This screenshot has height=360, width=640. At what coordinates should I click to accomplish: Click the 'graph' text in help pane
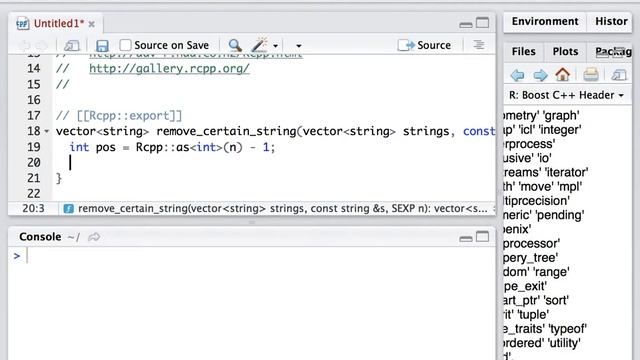[x=561, y=116]
